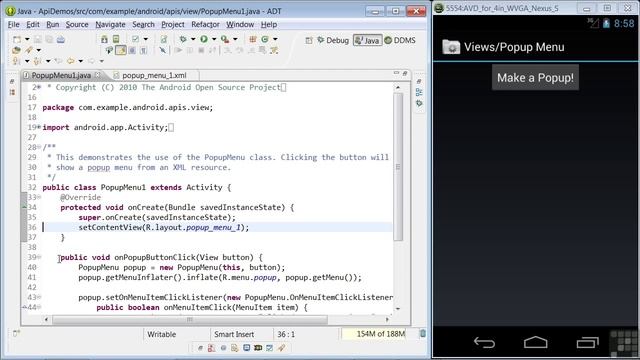Click the New Android XML file icon
640x360 pixels.
click(164, 39)
